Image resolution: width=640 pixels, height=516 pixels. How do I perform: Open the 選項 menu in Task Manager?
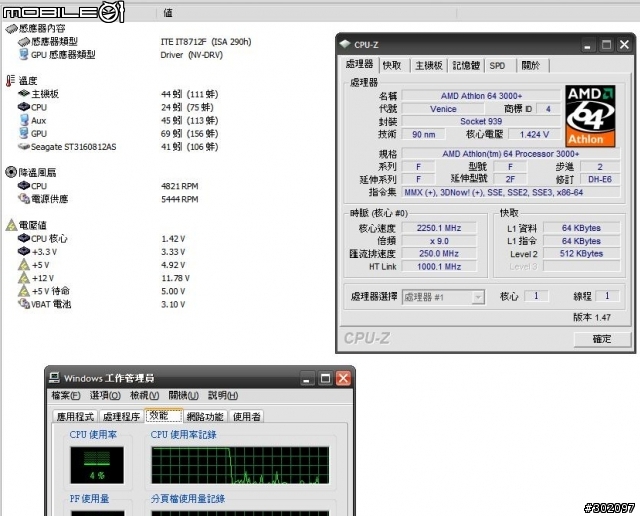(105, 396)
